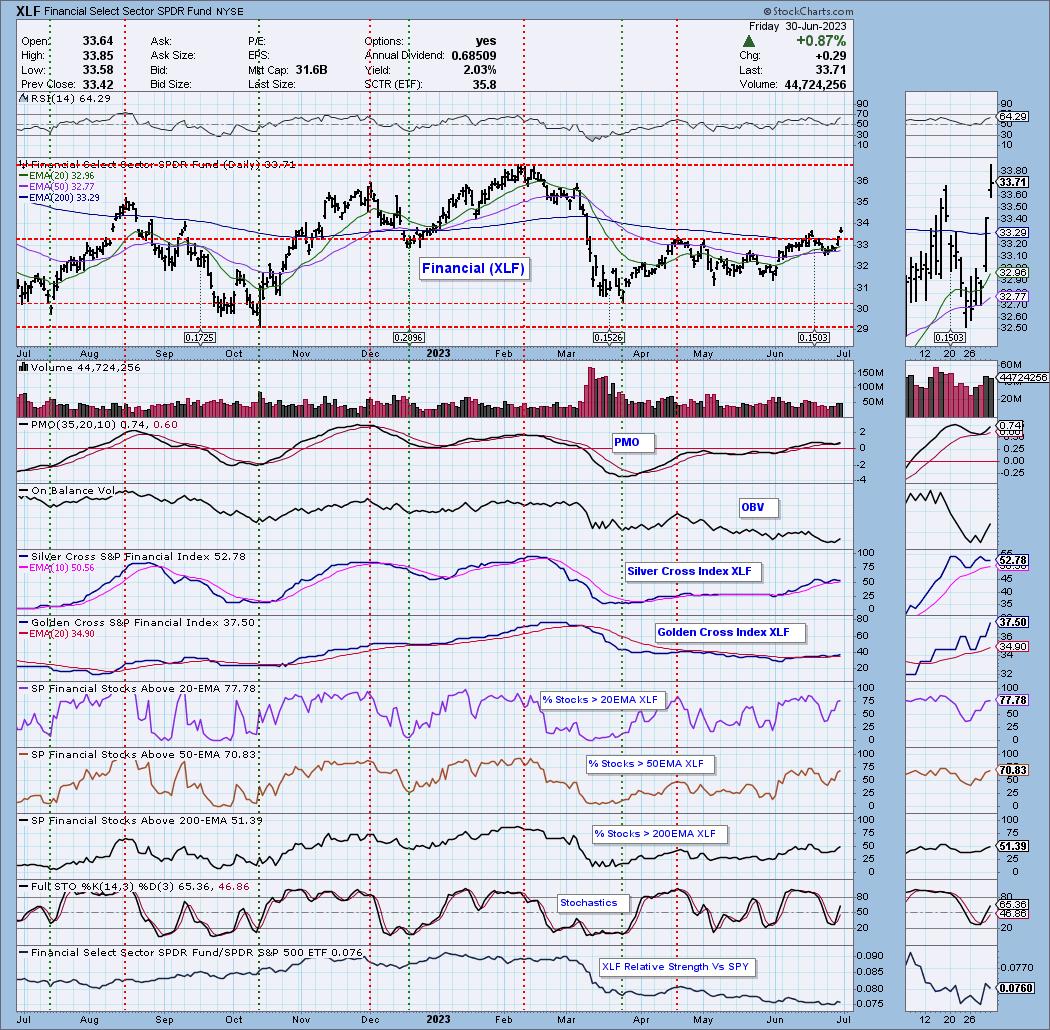Click the 70.83 value tag in zoom panel
The height and width of the screenshot is (1030, 1050).
[x=1012, y=770]
